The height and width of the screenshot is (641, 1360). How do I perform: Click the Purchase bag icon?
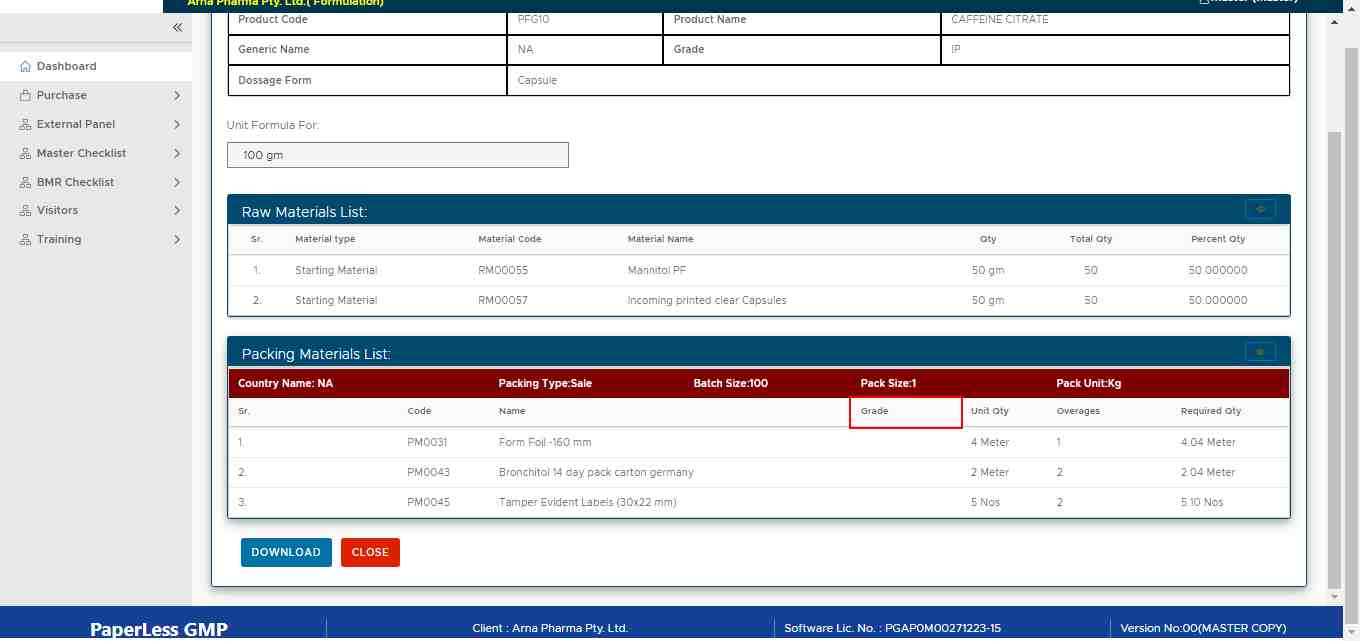(x=26, y=96)
